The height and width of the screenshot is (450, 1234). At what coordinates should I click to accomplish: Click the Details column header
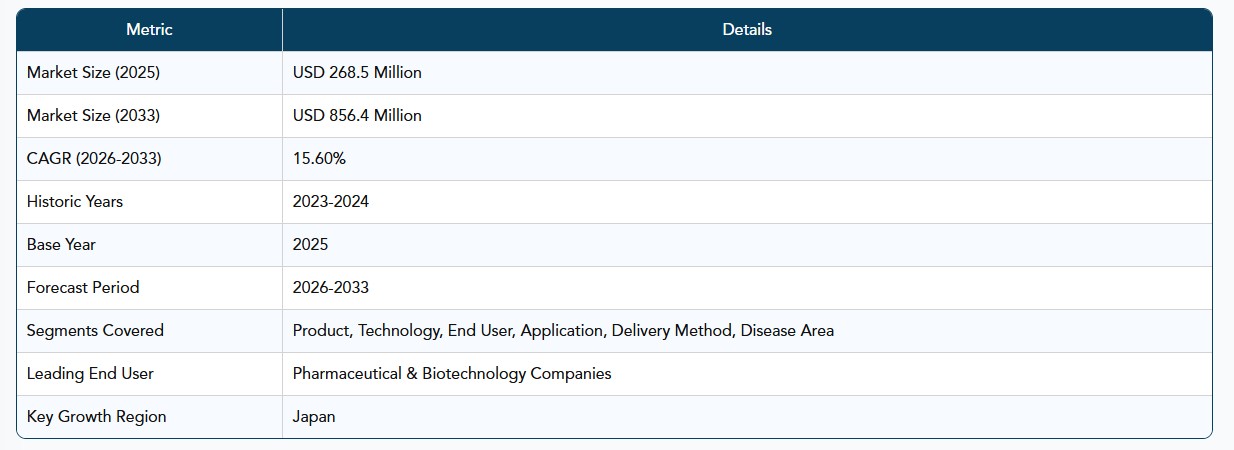747,30
